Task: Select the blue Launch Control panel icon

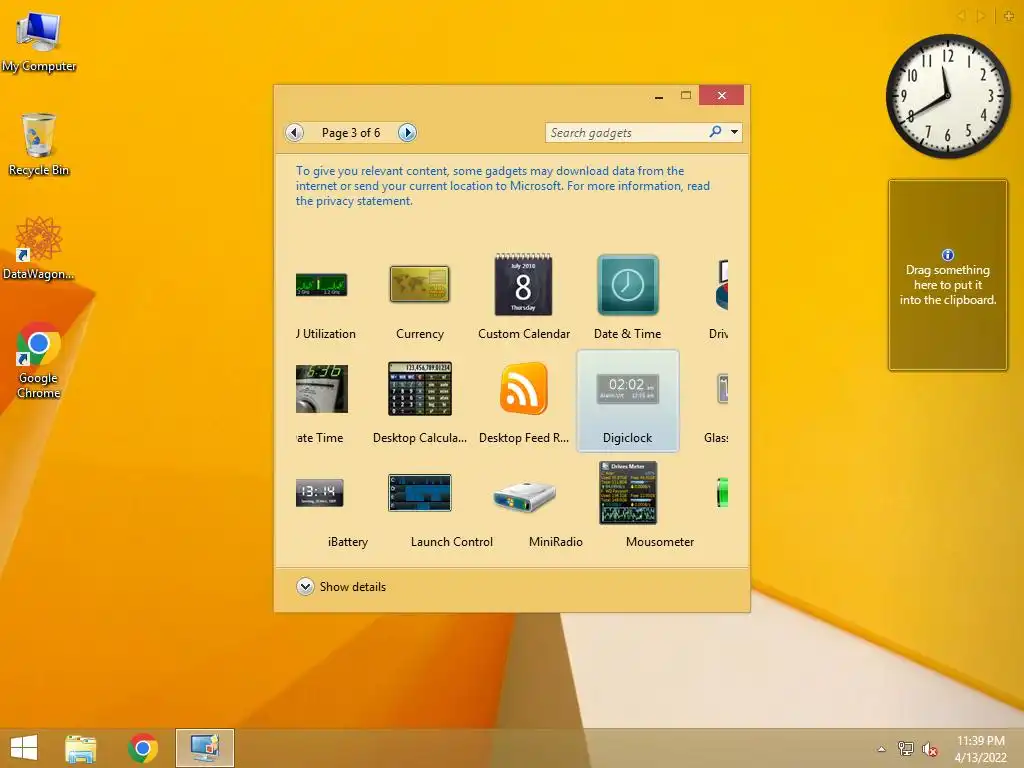Action: pyautogui.click(x=419, y=493)
